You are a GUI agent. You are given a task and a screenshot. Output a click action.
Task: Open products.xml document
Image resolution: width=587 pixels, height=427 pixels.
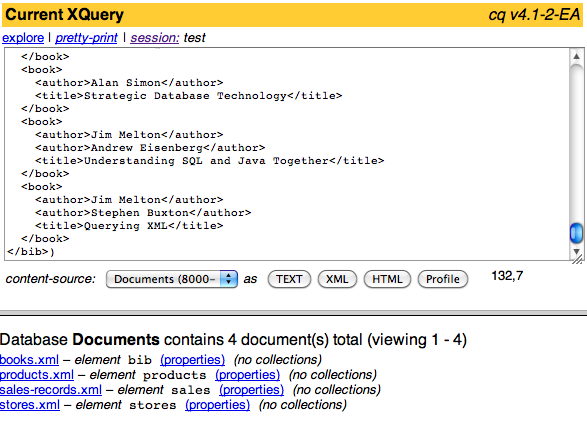[x=37, y=375]
